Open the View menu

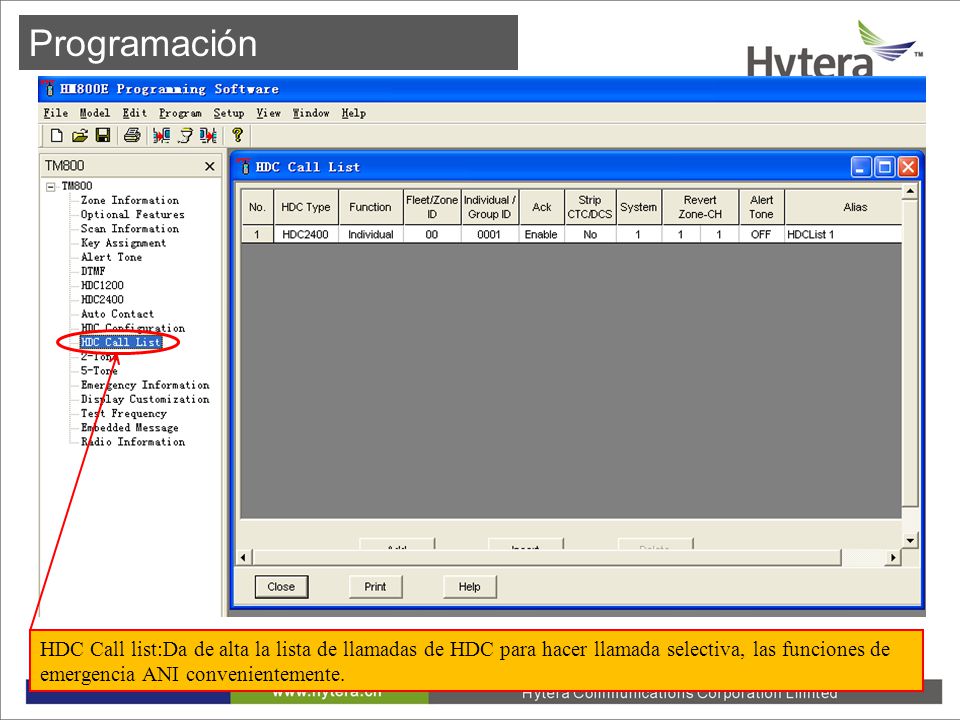(268, 113)
